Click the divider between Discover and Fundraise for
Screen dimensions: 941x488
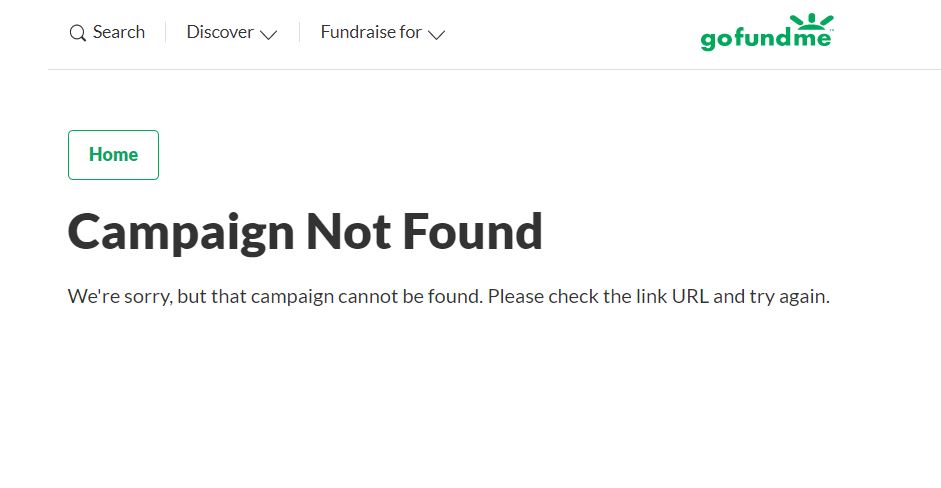pos(299,32)
